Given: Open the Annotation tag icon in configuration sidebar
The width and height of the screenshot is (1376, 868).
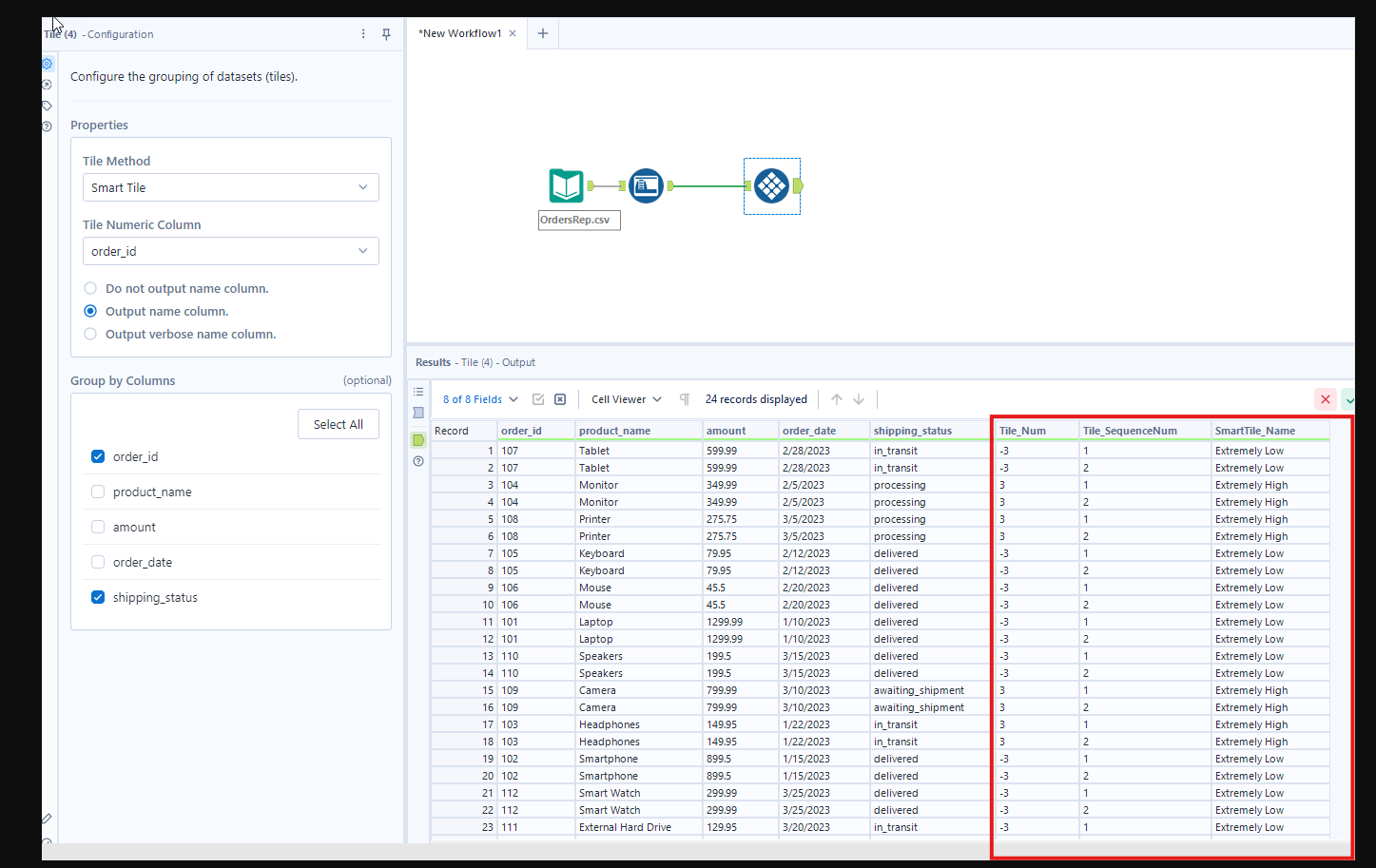Looking at the screenshot, I should (x=47, y=106).
